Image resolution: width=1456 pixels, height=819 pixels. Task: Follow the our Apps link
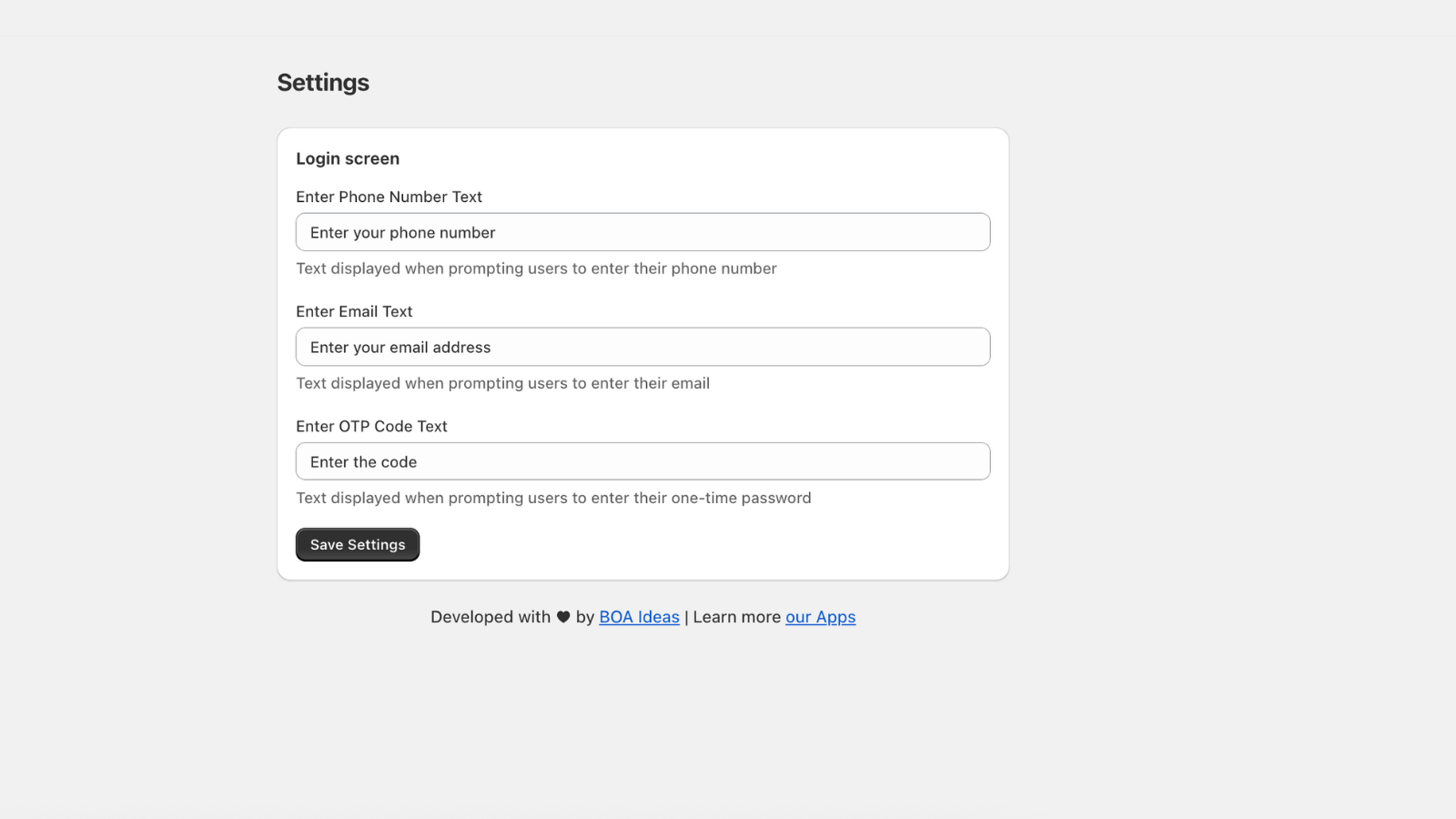point(820,617)
